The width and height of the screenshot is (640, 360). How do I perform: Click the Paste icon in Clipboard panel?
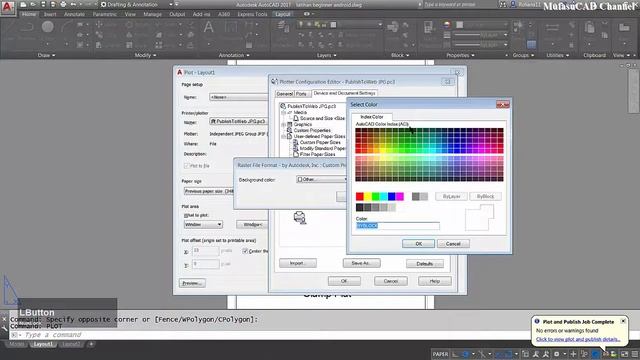tap(589, 28)
